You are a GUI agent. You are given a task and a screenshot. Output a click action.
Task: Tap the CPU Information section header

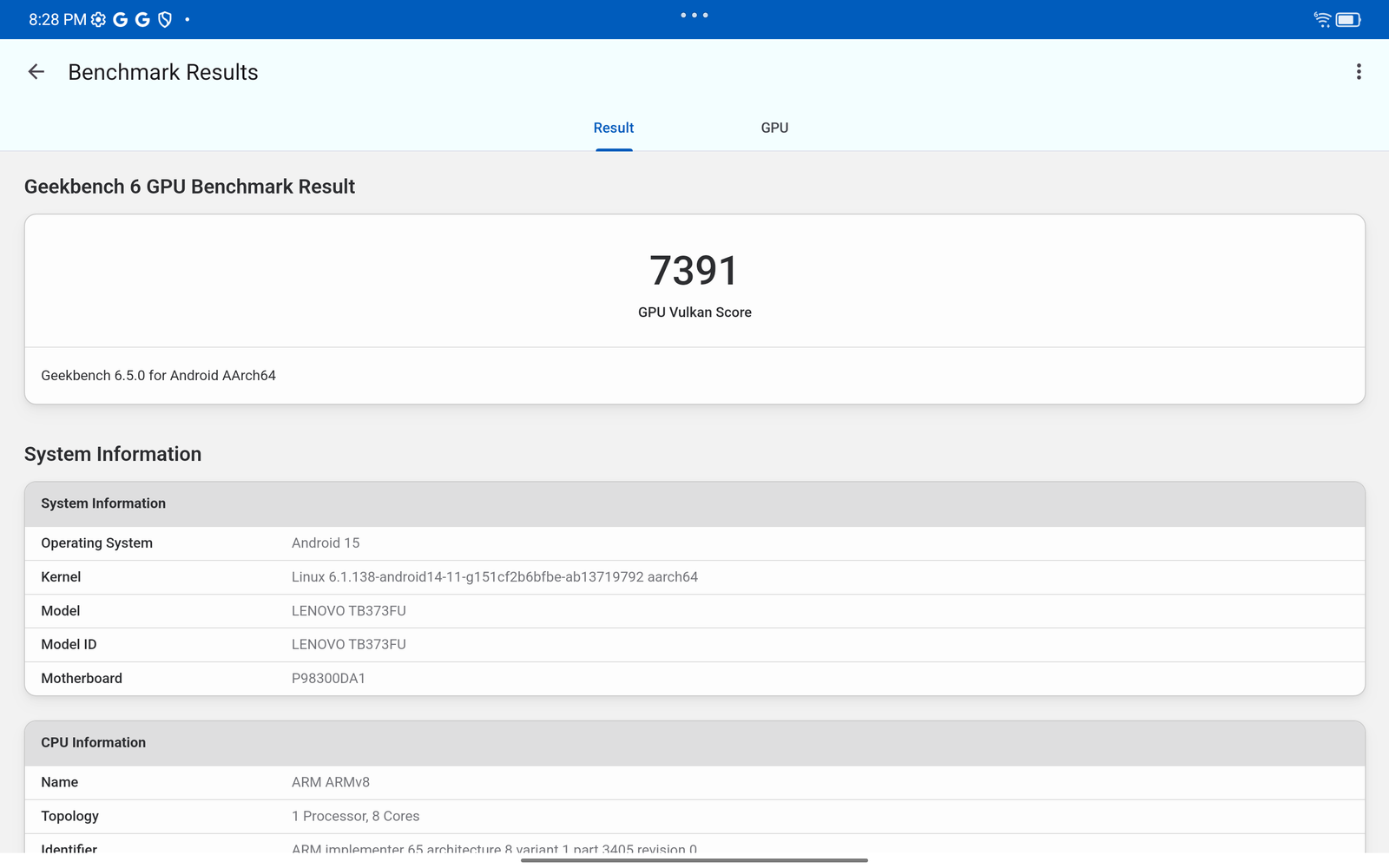(x=694, y=743)
